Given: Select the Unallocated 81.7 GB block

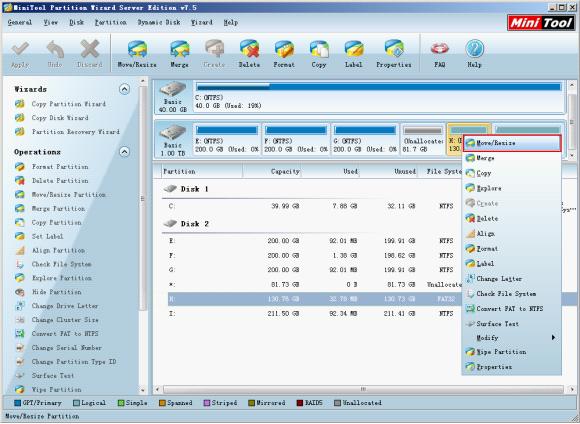Looking at the screenshot, I should (423, 139).
